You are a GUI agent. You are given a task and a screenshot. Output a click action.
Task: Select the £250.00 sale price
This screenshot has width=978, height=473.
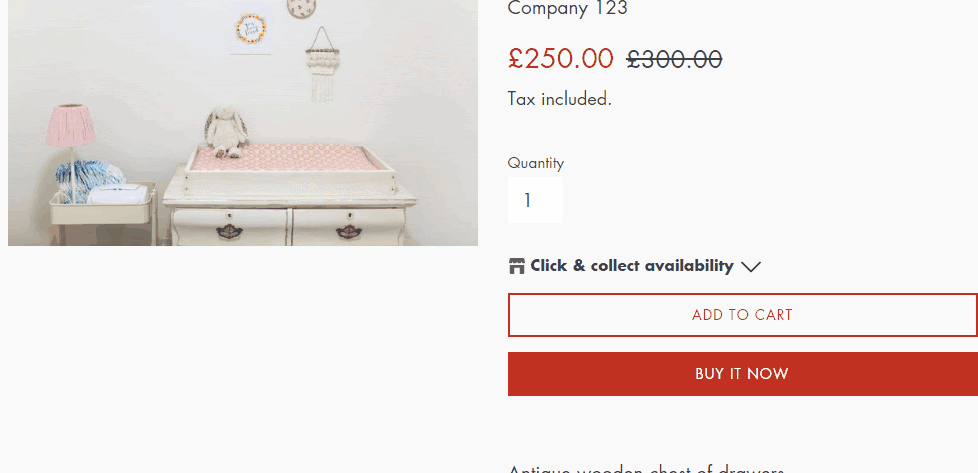click(x=560, y=59)
